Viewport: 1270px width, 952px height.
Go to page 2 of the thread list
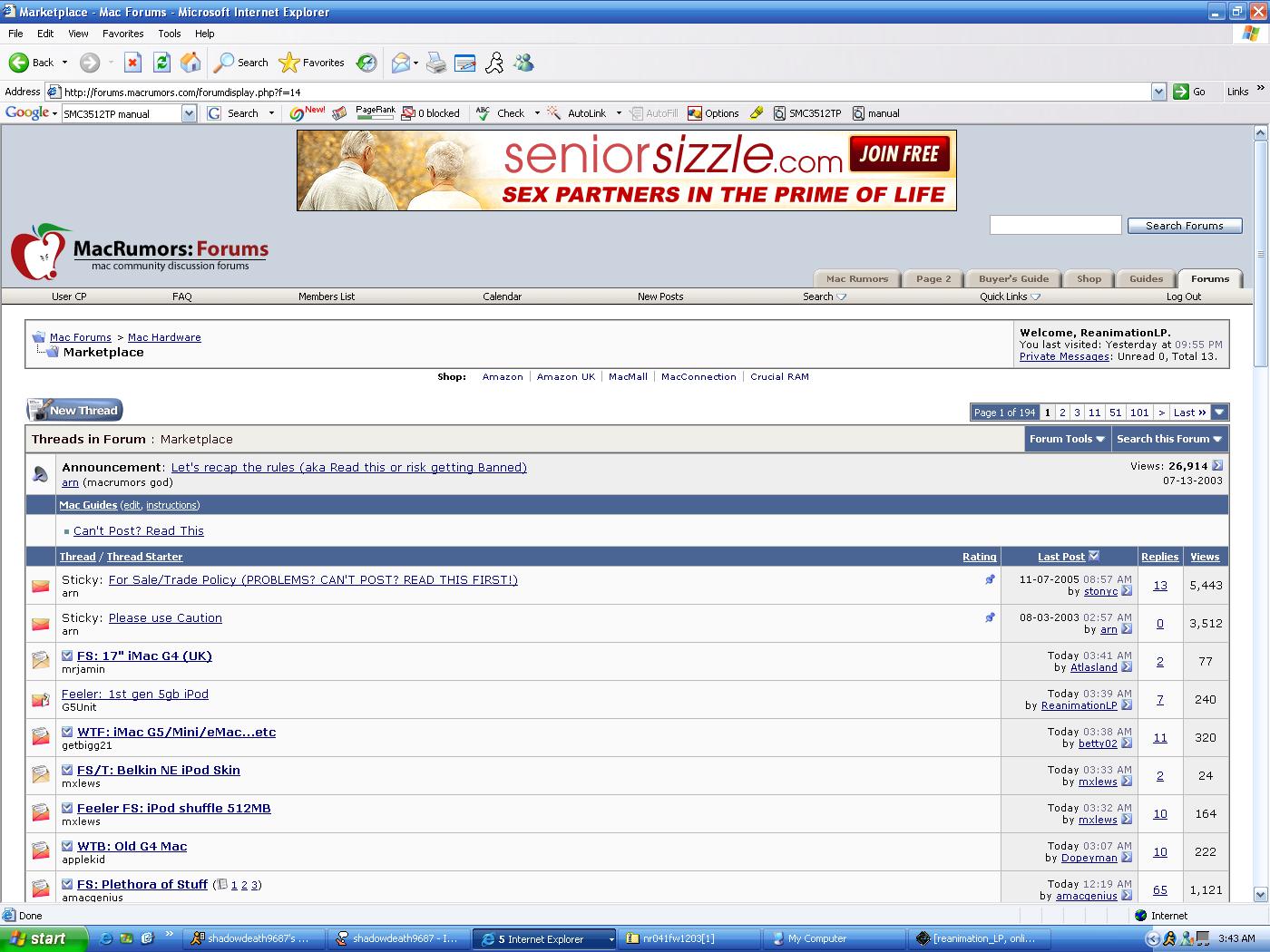(x=1062, y=413)
